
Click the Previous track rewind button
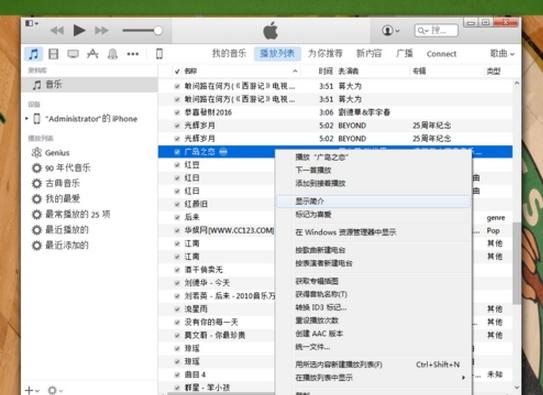click(x=57, y=31)
